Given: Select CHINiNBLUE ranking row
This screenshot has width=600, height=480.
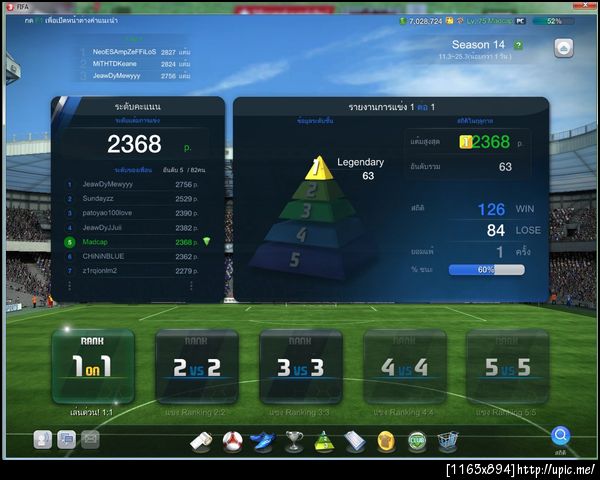Looking at the screenshot, I should [132, 256].
